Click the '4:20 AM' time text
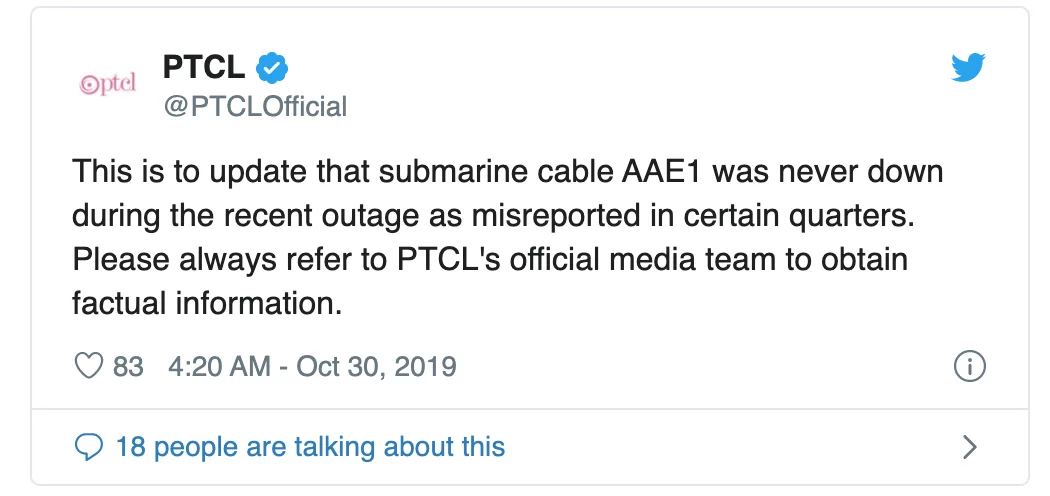Viewport: 1050px width, 496px height. pos(219,366)
